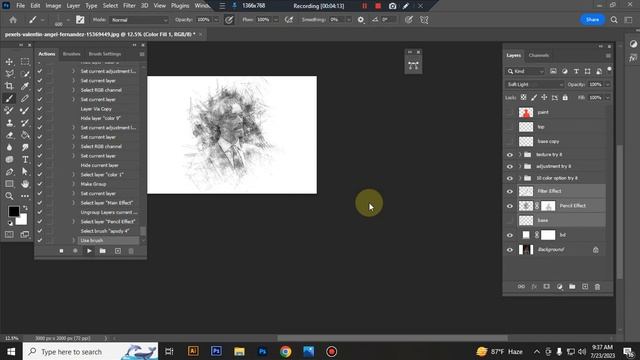640x360 pixels.
Task: Hide the Filter Effect layer
Action: point(510,191)
